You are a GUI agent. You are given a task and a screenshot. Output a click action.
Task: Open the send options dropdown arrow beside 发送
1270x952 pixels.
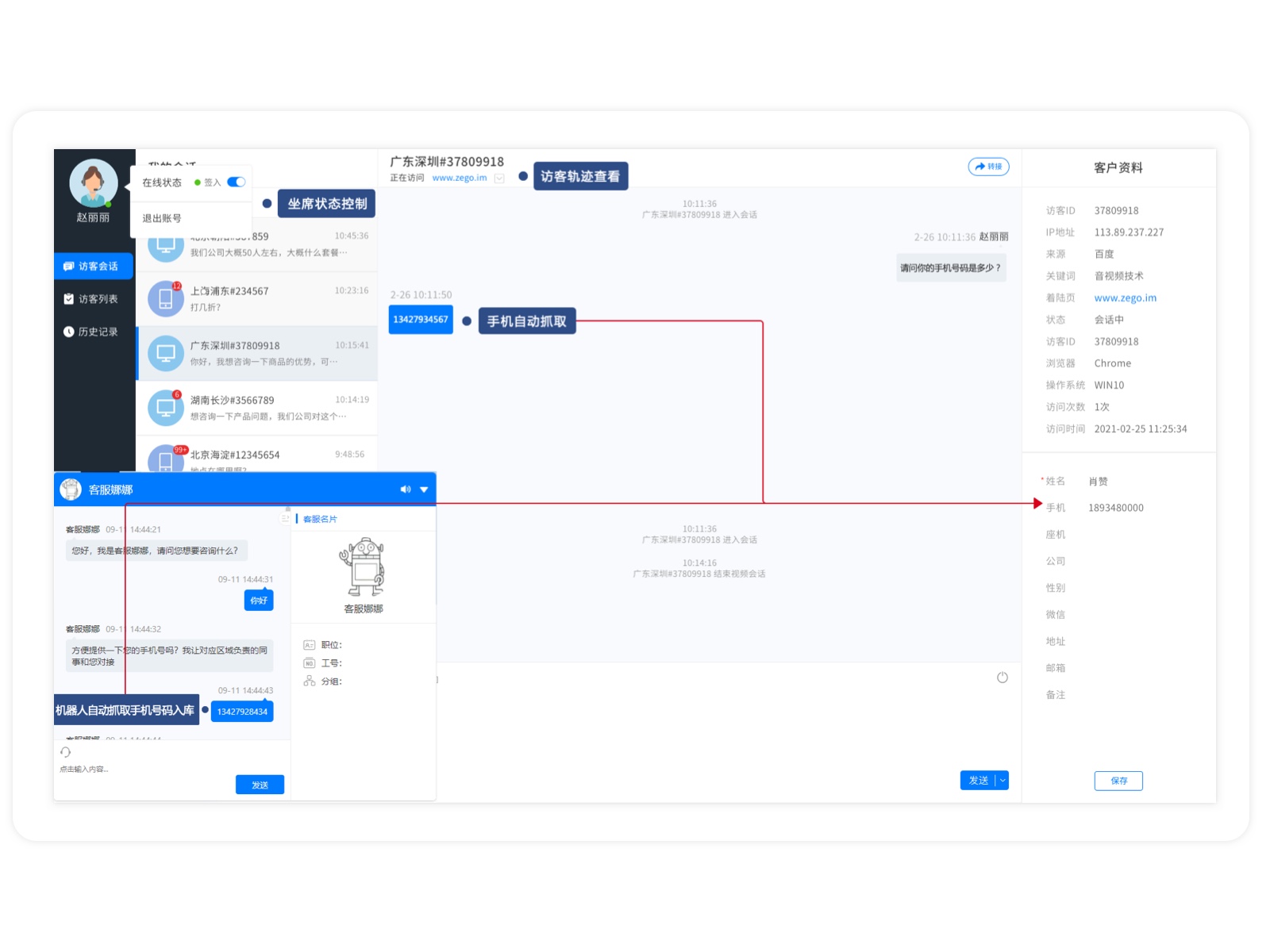1003,781
